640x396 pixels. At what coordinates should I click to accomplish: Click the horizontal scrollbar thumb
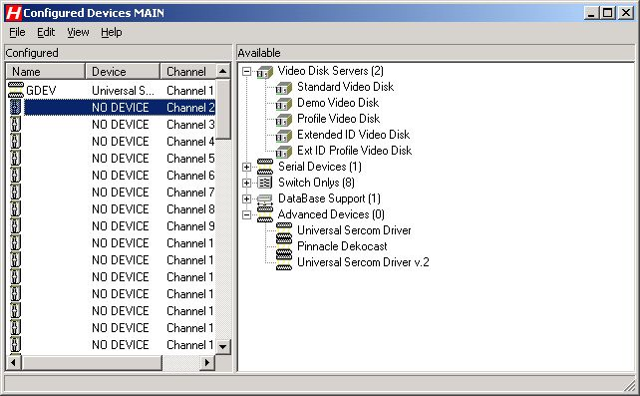[x=92, y=362]
